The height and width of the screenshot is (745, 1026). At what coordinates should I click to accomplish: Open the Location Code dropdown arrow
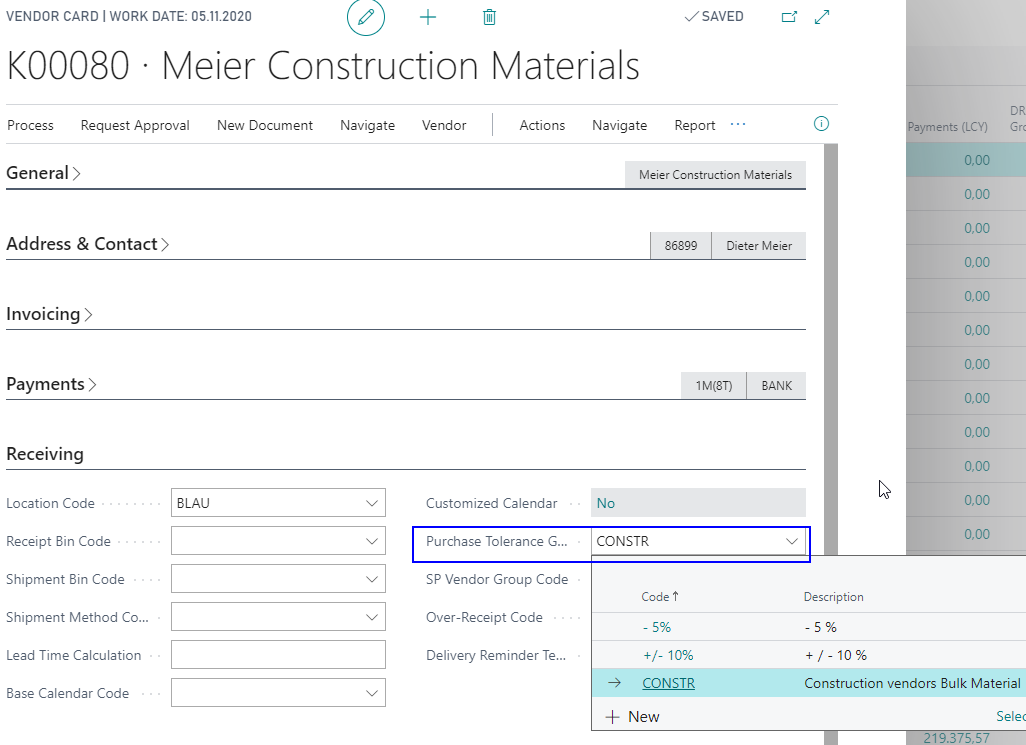click(372, 503)
